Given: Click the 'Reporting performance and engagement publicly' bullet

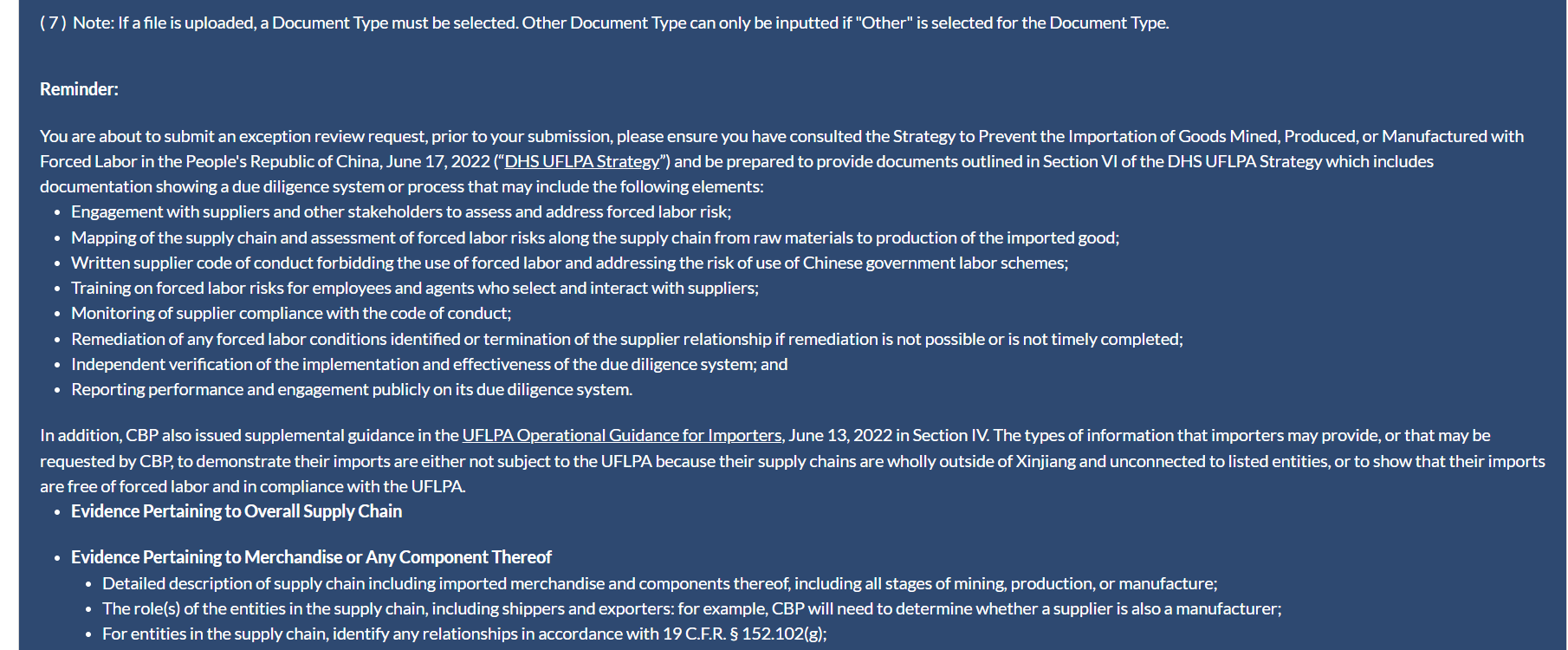Looking at the screenshot, I should click(x=352, y=390).
